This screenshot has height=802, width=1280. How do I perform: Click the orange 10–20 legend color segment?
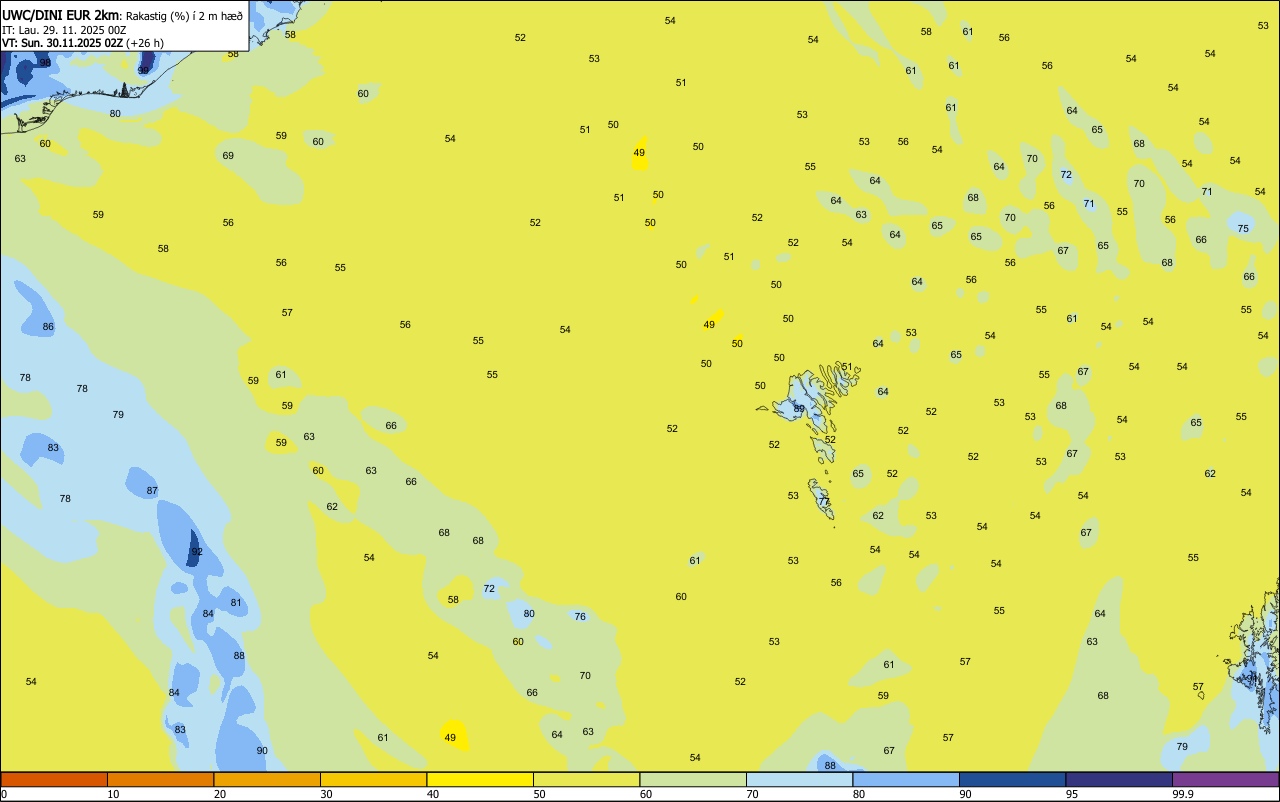160,779
